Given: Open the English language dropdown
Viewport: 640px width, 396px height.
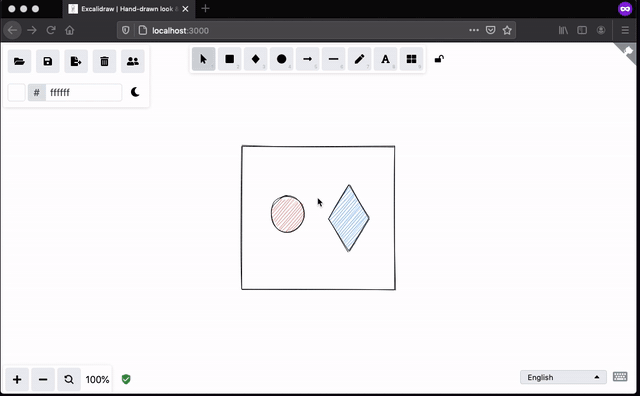Looking at the screenshot, I should click(563, 377).
